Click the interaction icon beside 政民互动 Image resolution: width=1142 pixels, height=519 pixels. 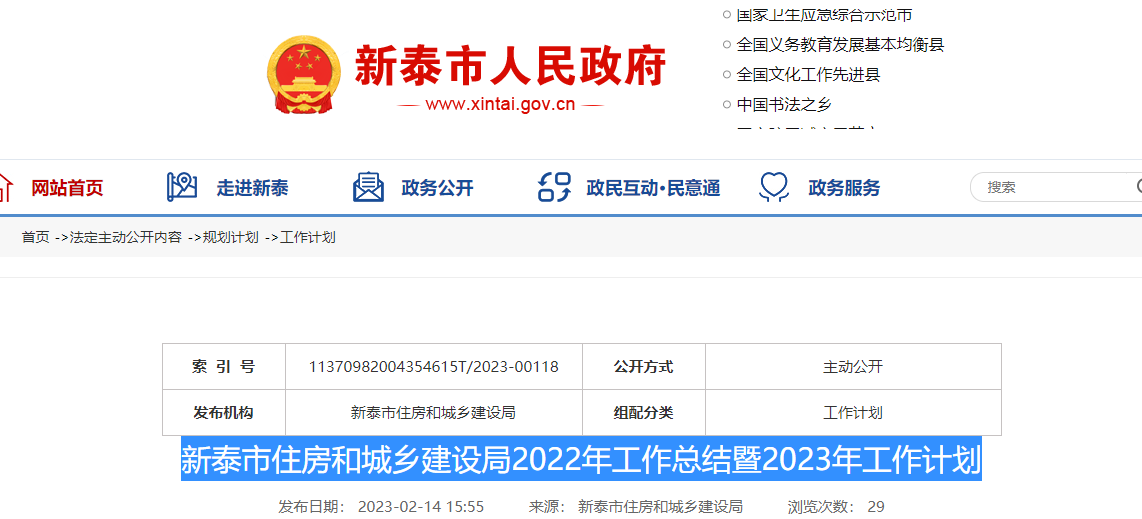coord(554,187)
